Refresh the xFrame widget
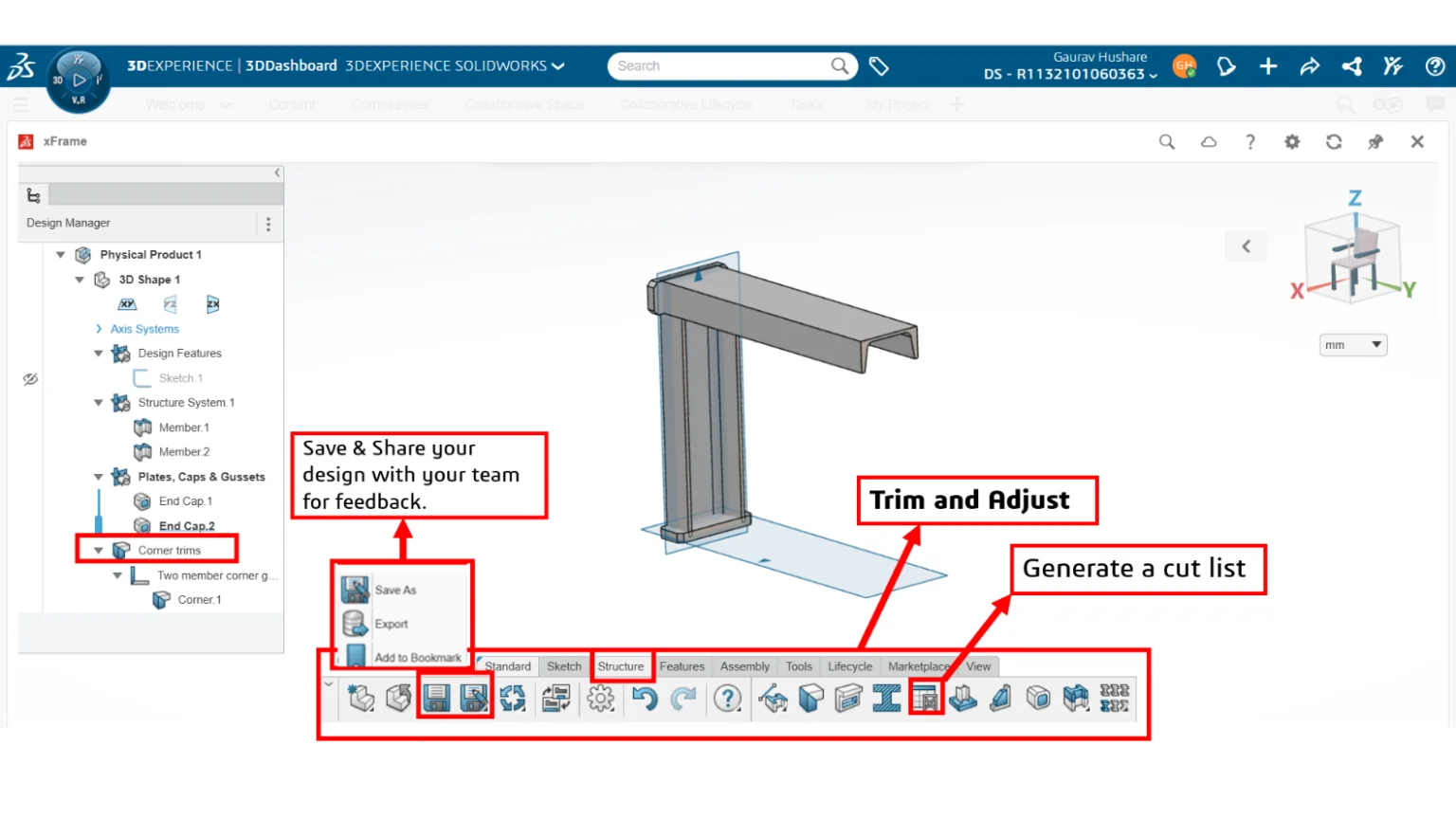Image resolution: width=1456 pixels, height=819 pixels. click(x=1334, y=142)
